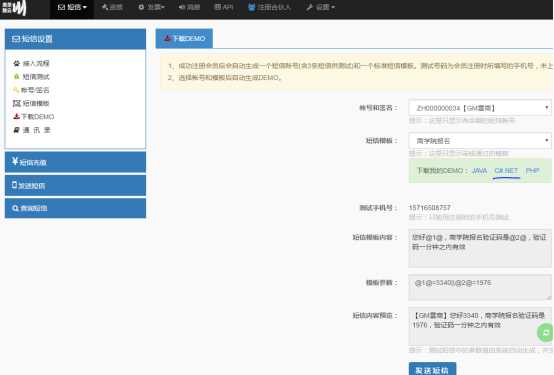The image size is (554, 375).
Task: Click the test phone number 15716508737
Action: (430, 208)
